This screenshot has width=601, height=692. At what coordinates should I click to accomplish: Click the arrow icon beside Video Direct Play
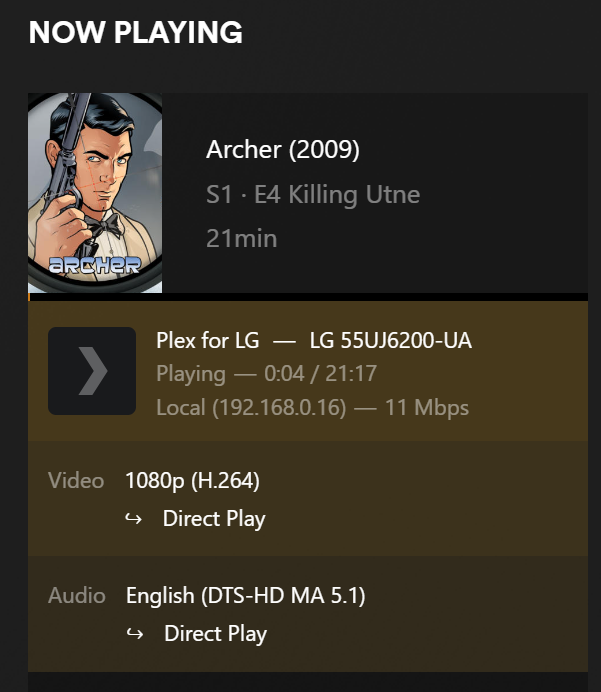(x=134, y=519)
